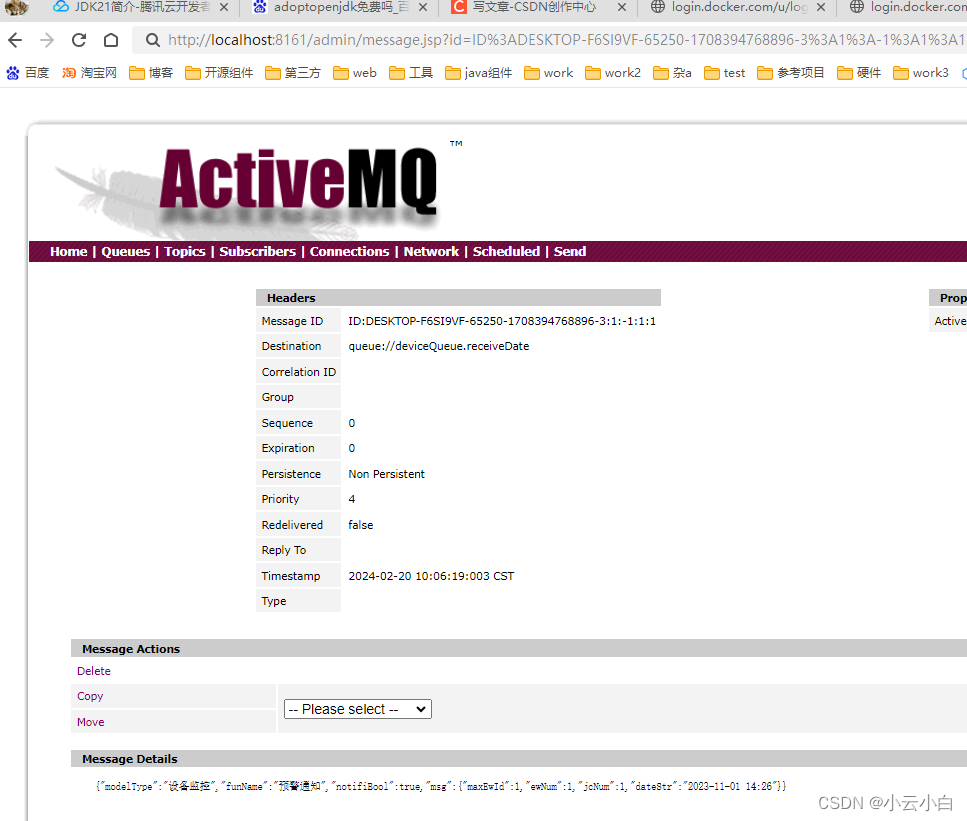Click the Move message link
This screenshot has height=821, width=967.
point(91,722)
